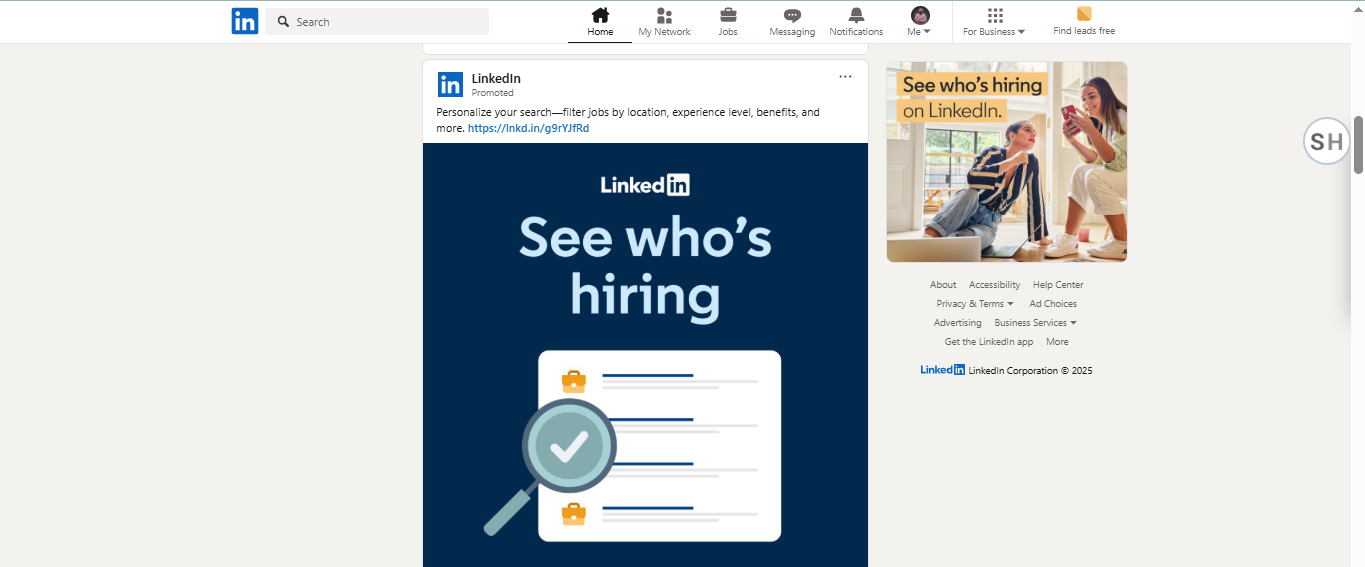Focus the Search input field

tap(377, 21)
